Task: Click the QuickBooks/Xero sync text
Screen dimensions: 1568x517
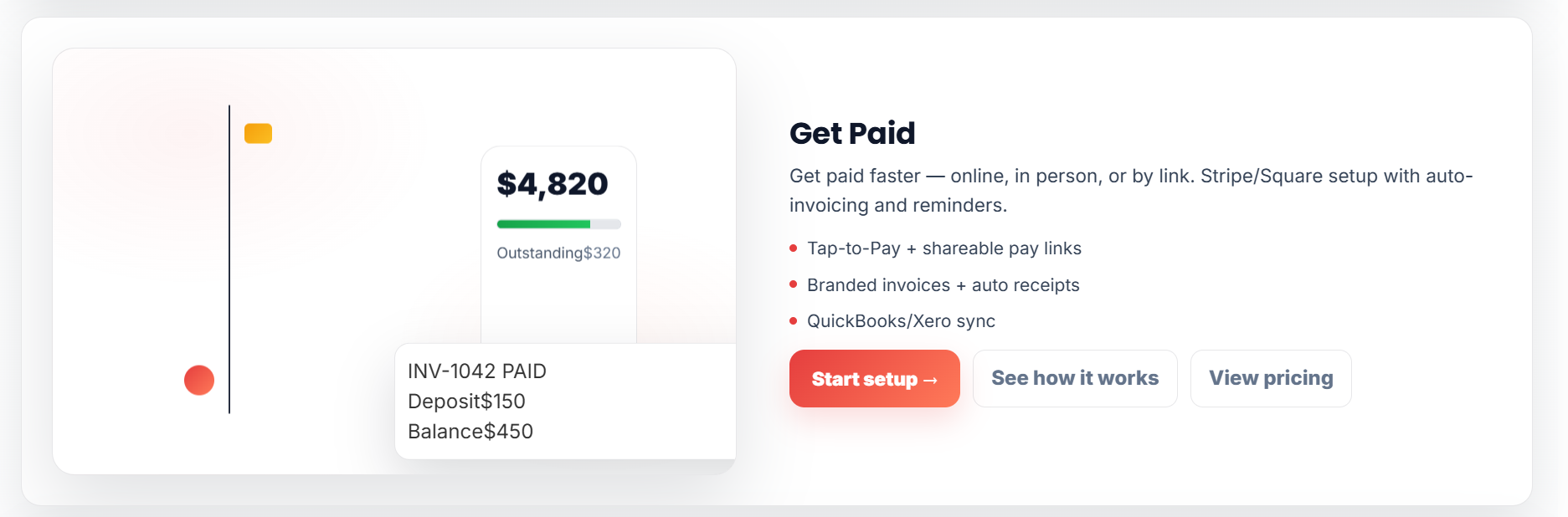Action: [x=901, y=321]
